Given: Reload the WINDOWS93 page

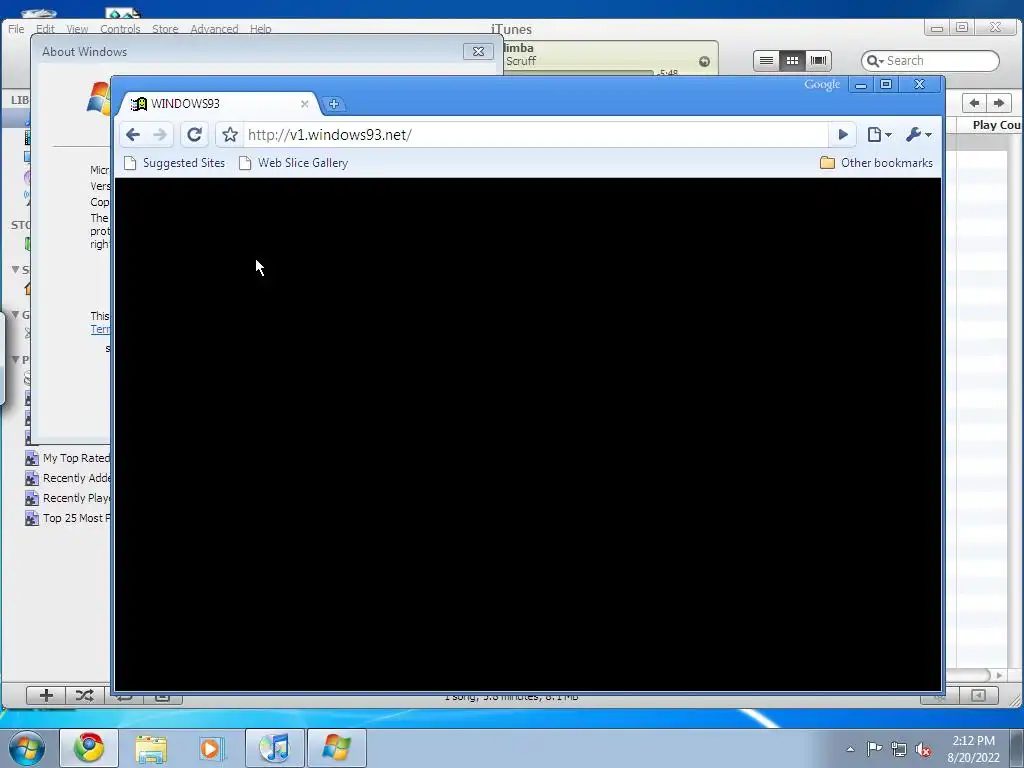Looking at the screenshot, I should tap(194, 135).
